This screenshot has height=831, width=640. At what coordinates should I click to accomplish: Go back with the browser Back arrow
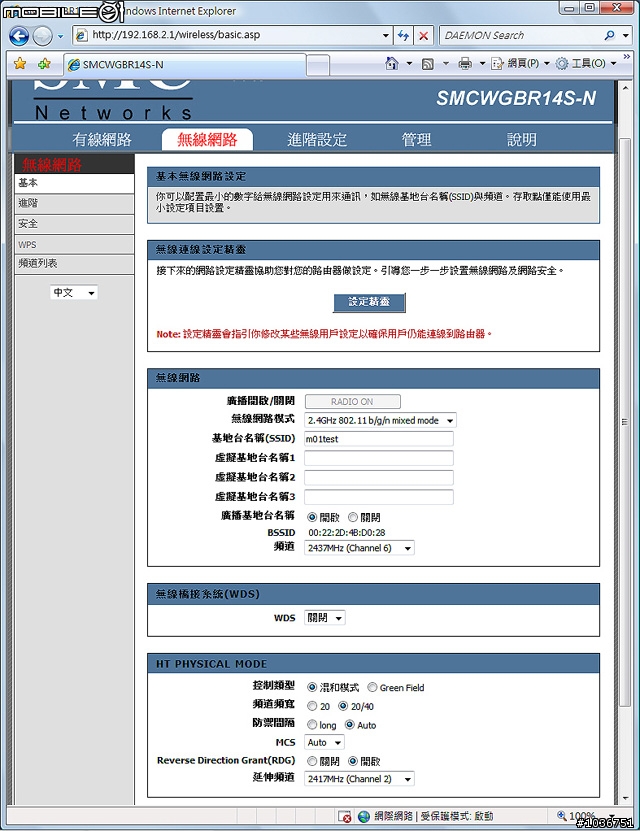tap(19, 36)
